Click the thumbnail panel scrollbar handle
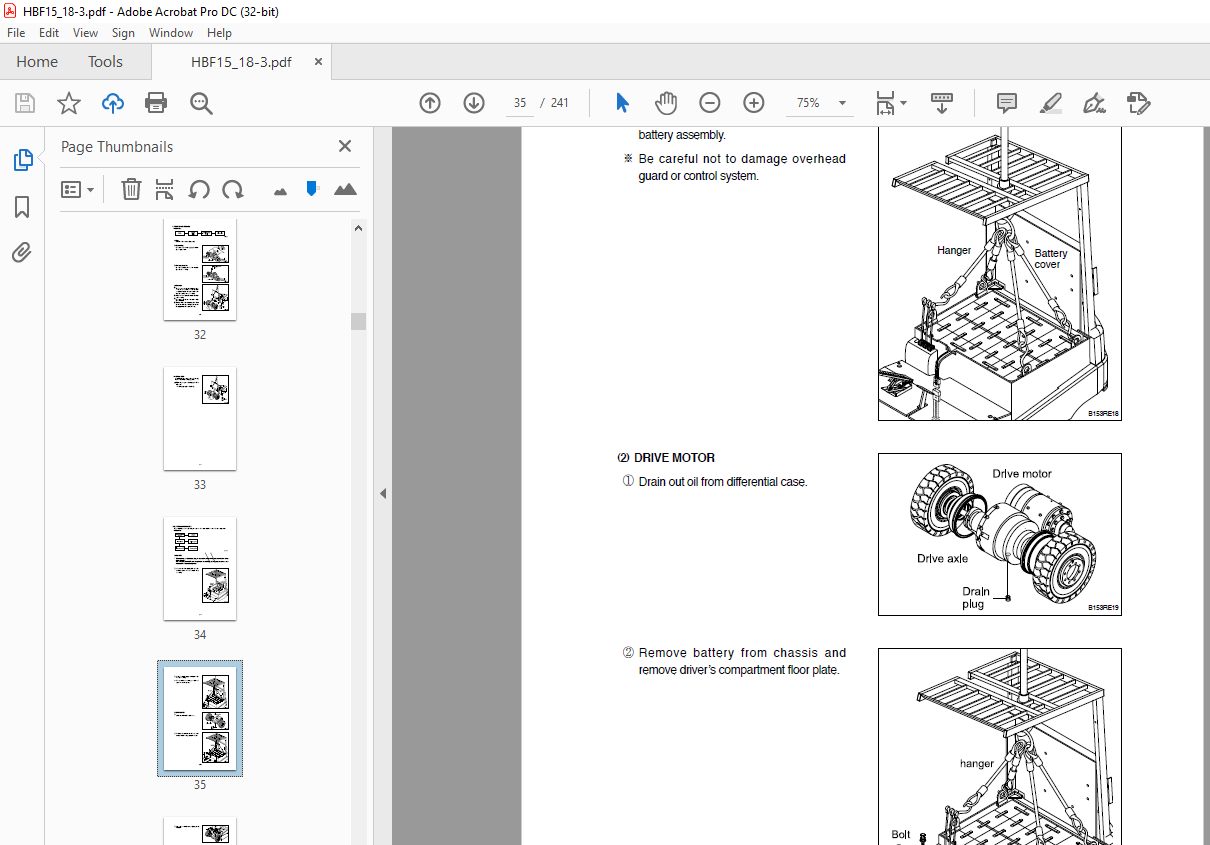 click(x=358, y=321)
